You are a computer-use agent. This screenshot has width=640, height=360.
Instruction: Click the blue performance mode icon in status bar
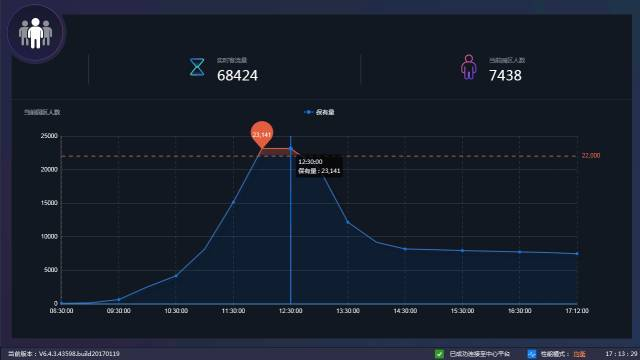pyautogui.click(x=532, y=354)
